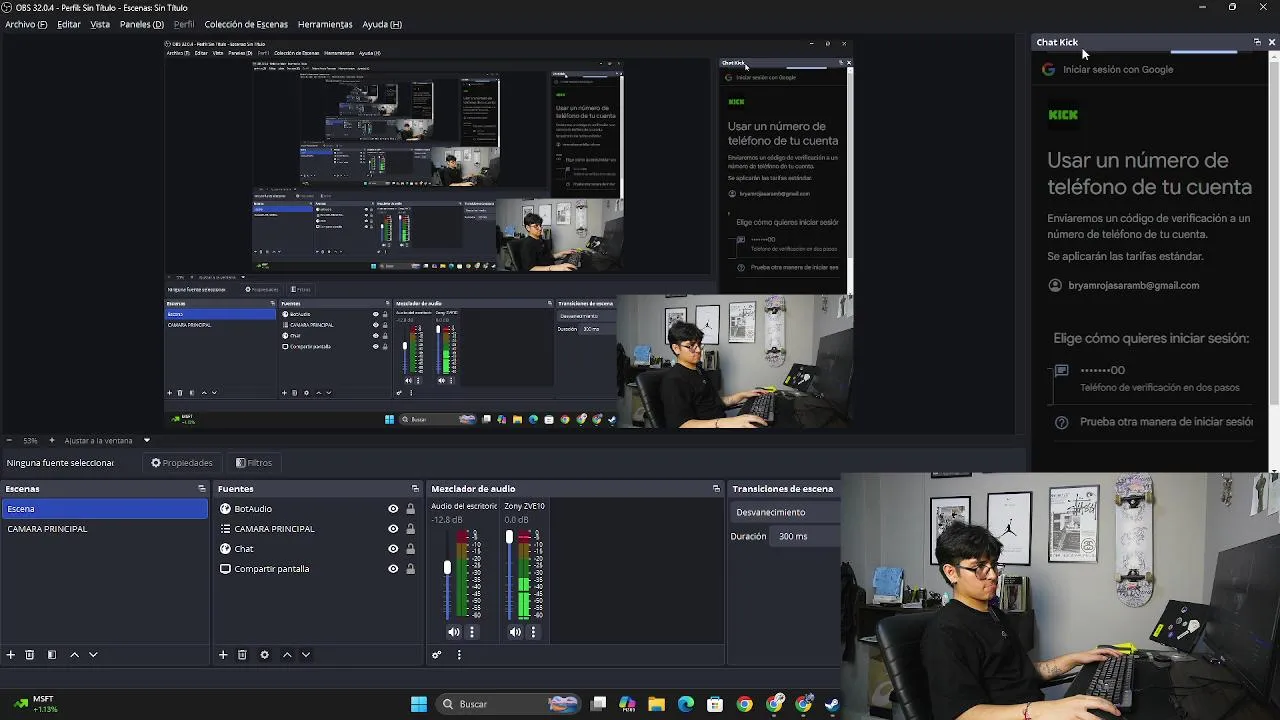
Task: Float the Chat Kick dock panel
Action: pos(1257,42)
